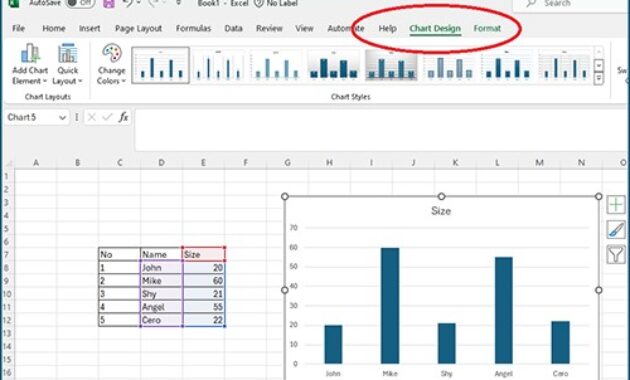Expand the full Chart Styles gallery
This screenshot has width=630, height=380.
coord(599,78)
